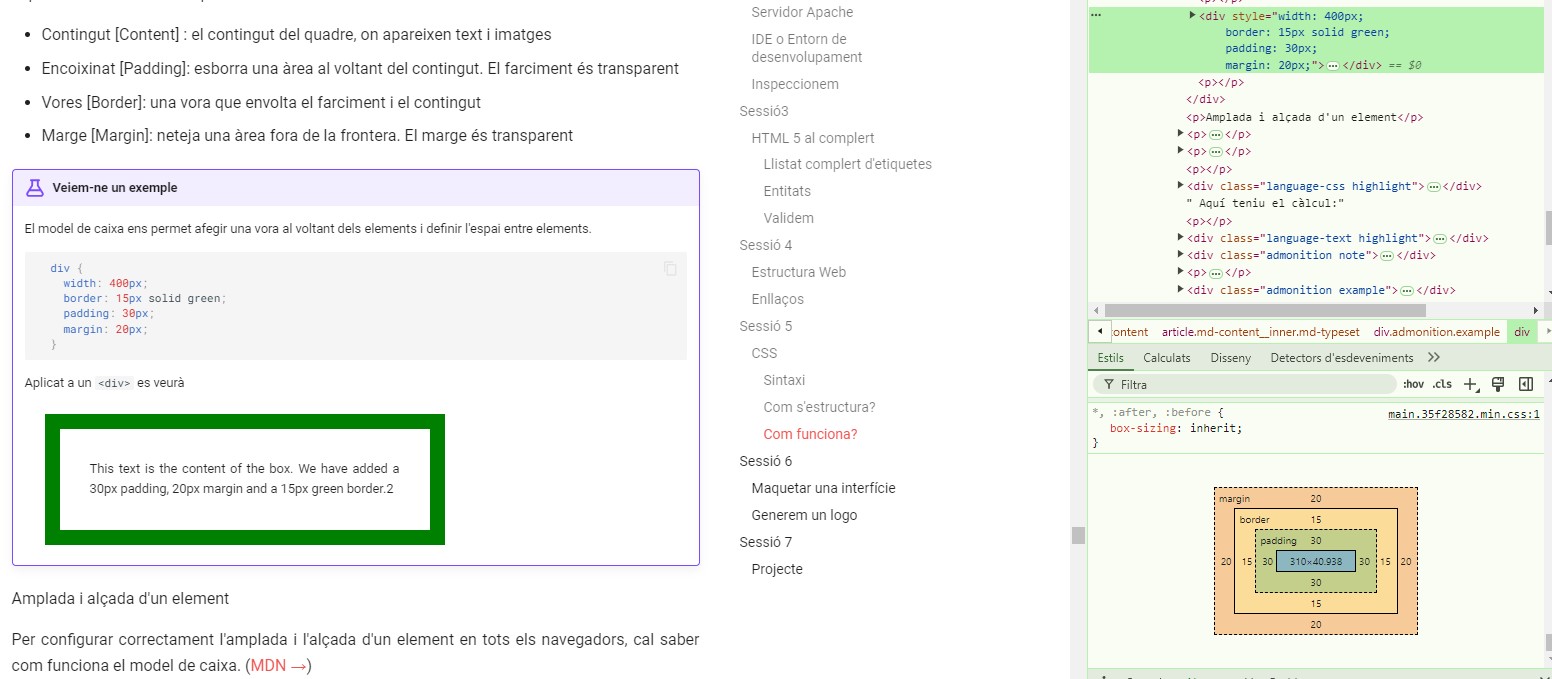Expand the selected div with inline style
1552x679 pixels.
pos(1192,15)
